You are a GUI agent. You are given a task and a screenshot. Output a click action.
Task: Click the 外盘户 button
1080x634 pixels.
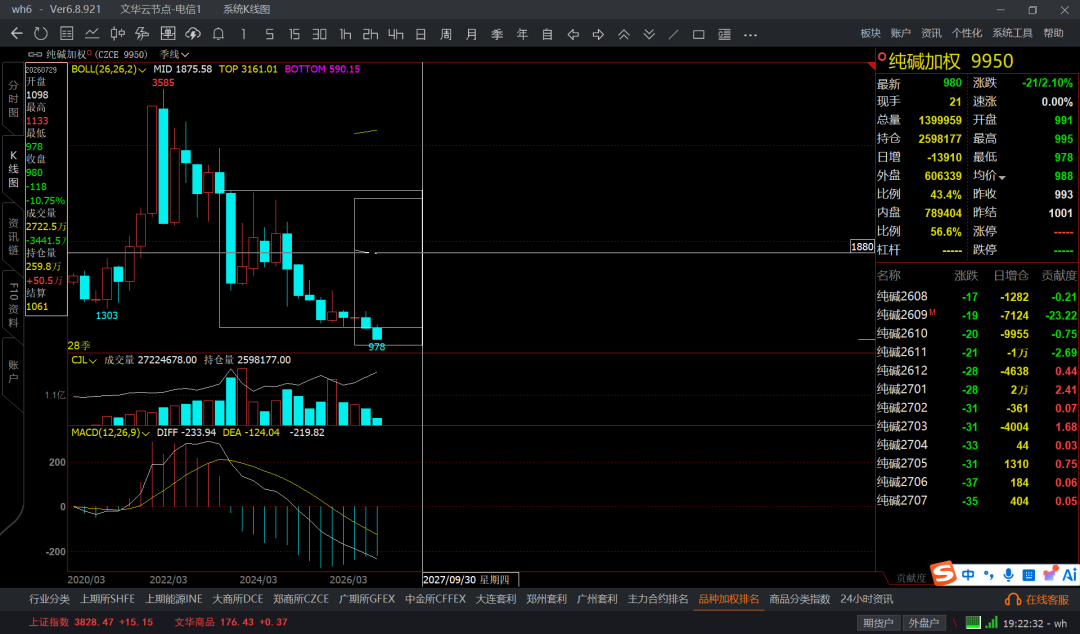[923, 622]
